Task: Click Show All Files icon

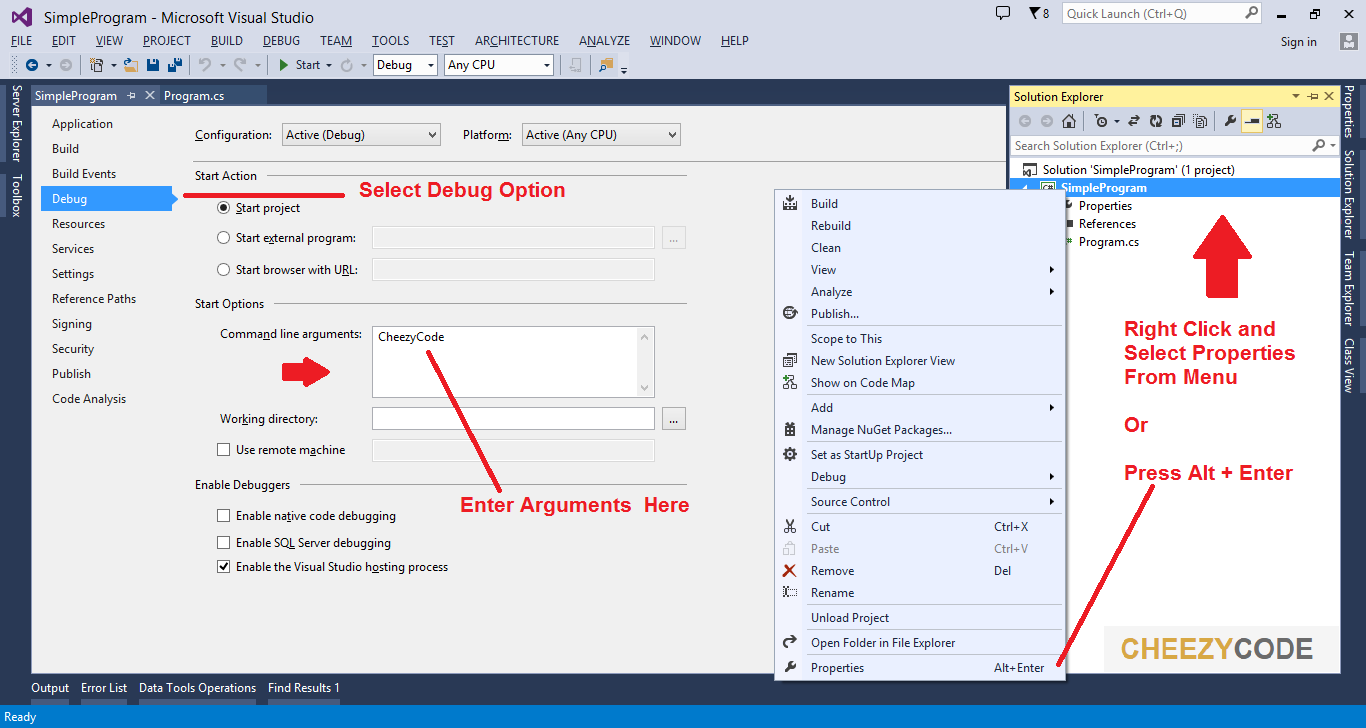Action: coord(1200,121)
